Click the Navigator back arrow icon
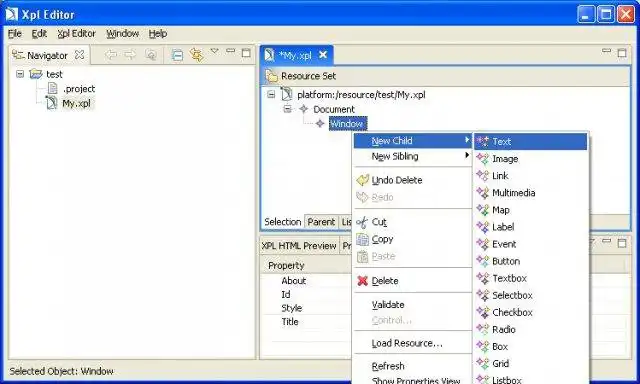This screenshot has height=384, width=640. [111, 54]
